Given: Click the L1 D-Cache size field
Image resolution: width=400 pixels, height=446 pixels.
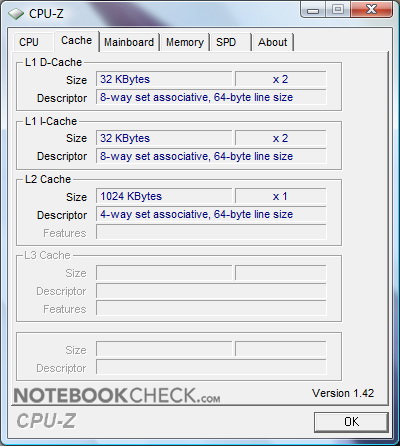Looking at the screenshot, I should (x=164, y=79).
